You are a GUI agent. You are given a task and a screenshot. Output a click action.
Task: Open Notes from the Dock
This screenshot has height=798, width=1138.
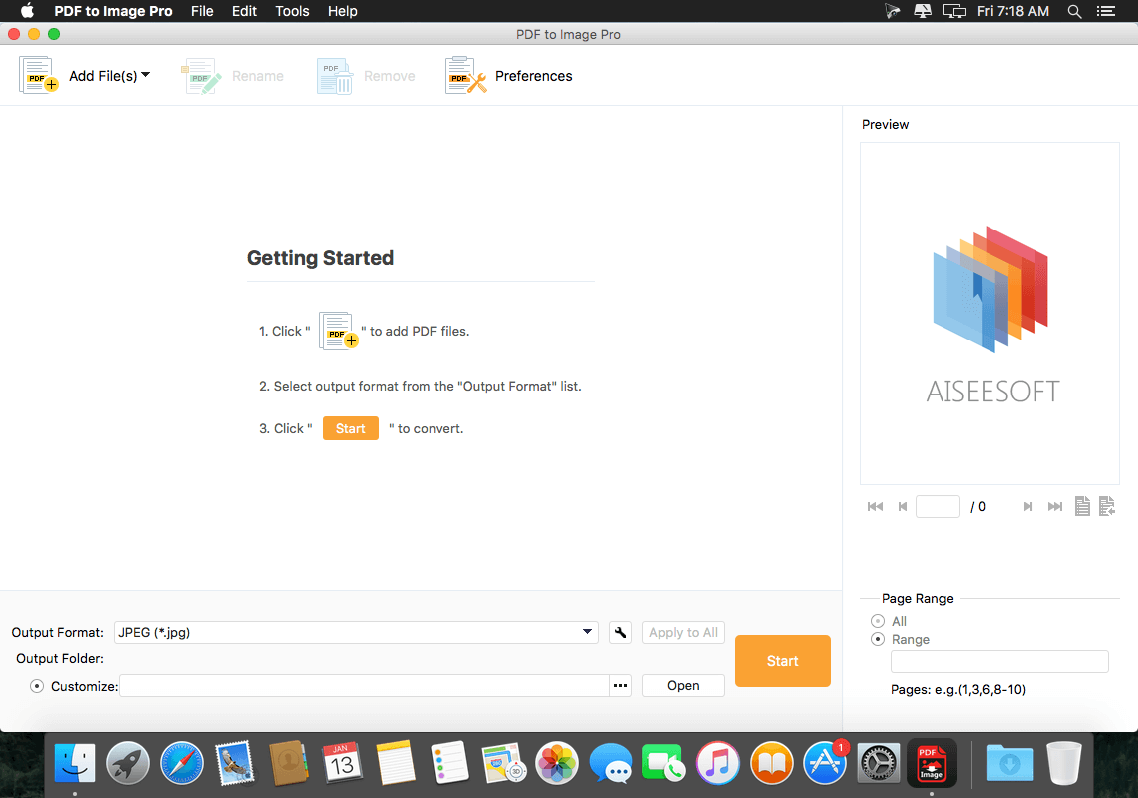click(396, 763)
